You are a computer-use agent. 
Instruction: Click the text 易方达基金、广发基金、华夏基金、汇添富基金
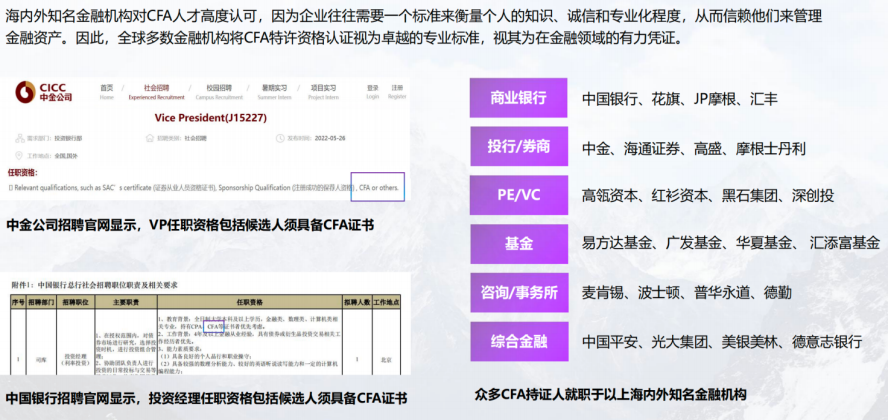tap(731, 243)
